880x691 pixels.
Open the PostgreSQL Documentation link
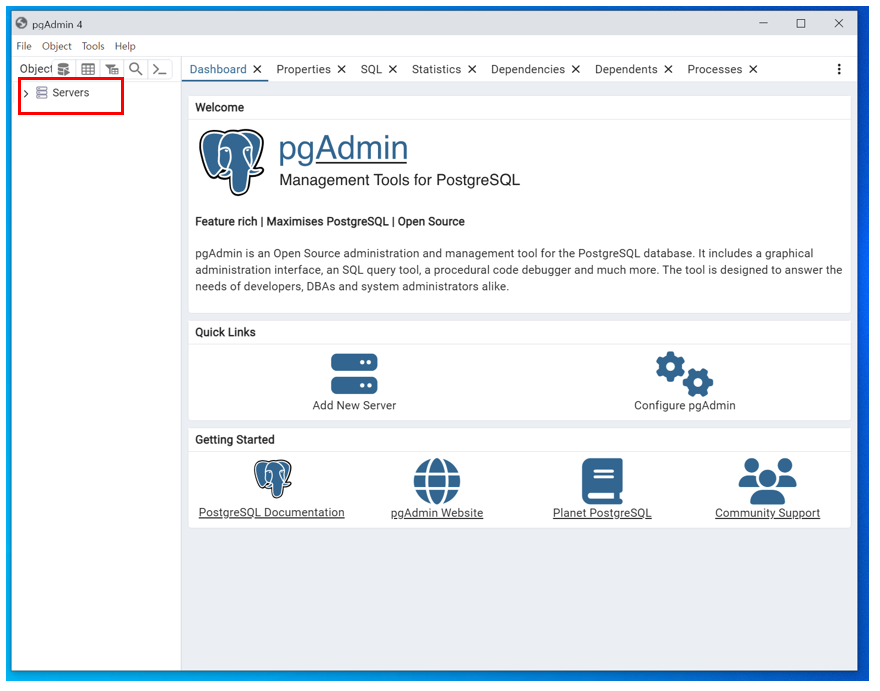(x=272, y=513)
